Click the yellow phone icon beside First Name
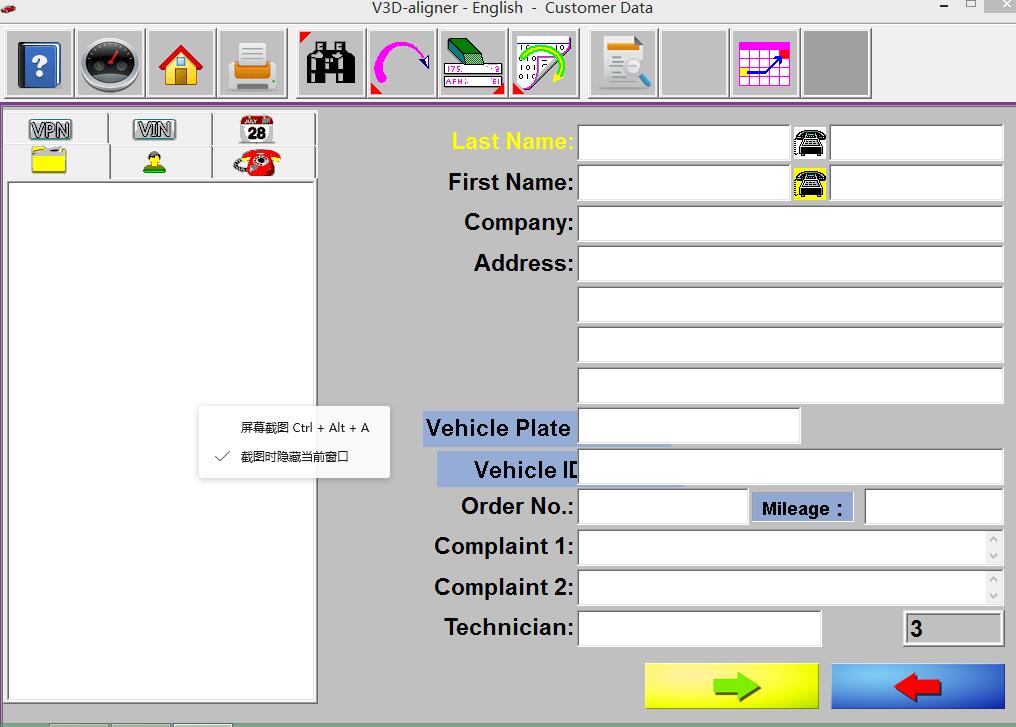Image resolution: width=1016 pixels, height=727 pixels. 810,183
